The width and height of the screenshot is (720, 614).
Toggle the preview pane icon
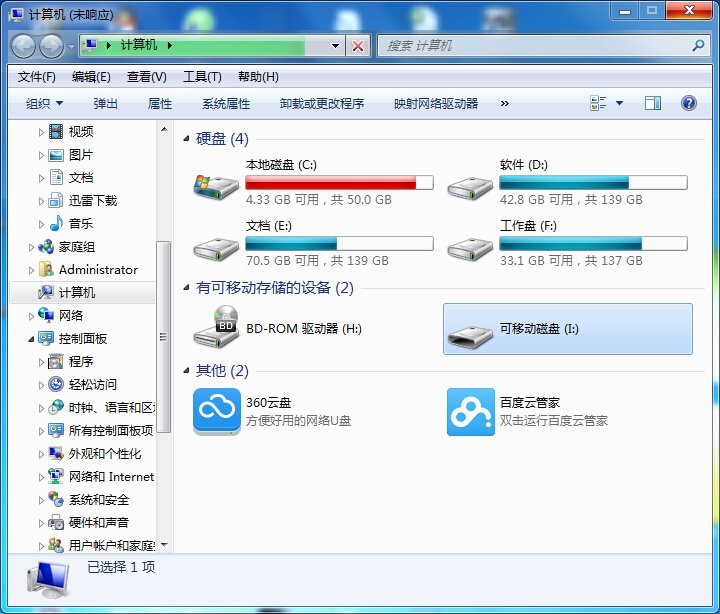(653, 103)
